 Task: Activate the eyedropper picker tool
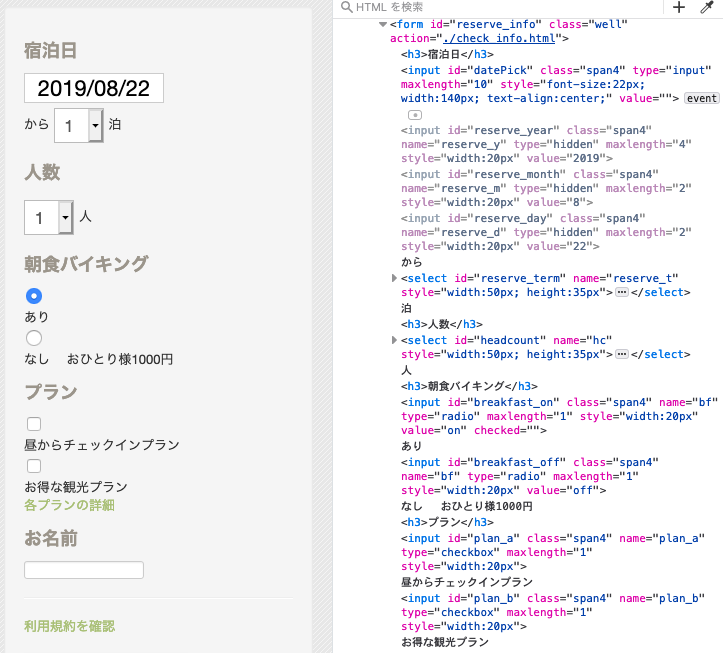707,7
